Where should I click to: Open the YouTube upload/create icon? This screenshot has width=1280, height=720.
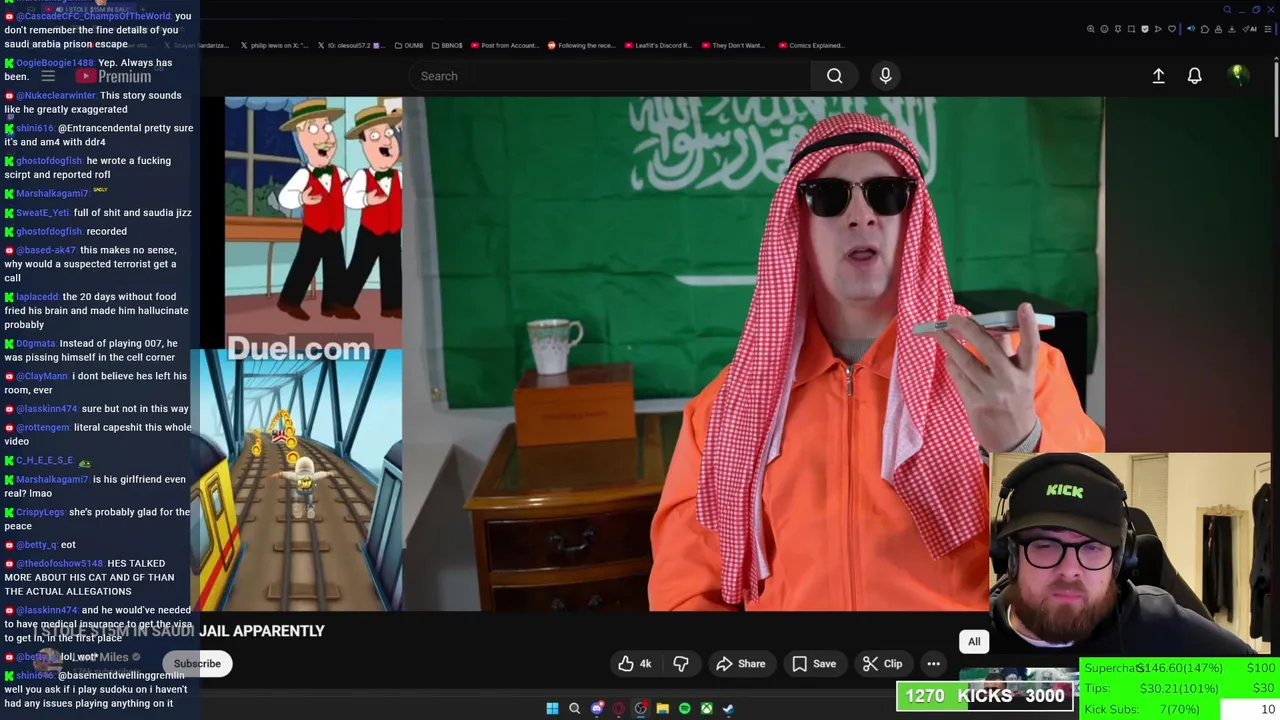coord(1158,76)
